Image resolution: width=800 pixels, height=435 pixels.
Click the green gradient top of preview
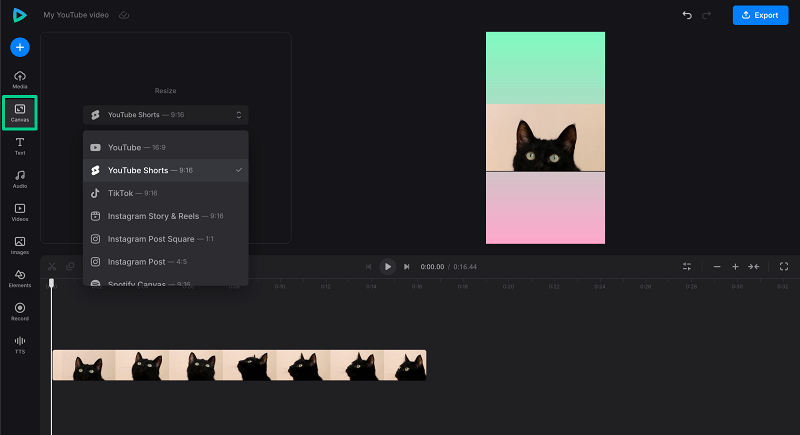pos(545,68)
